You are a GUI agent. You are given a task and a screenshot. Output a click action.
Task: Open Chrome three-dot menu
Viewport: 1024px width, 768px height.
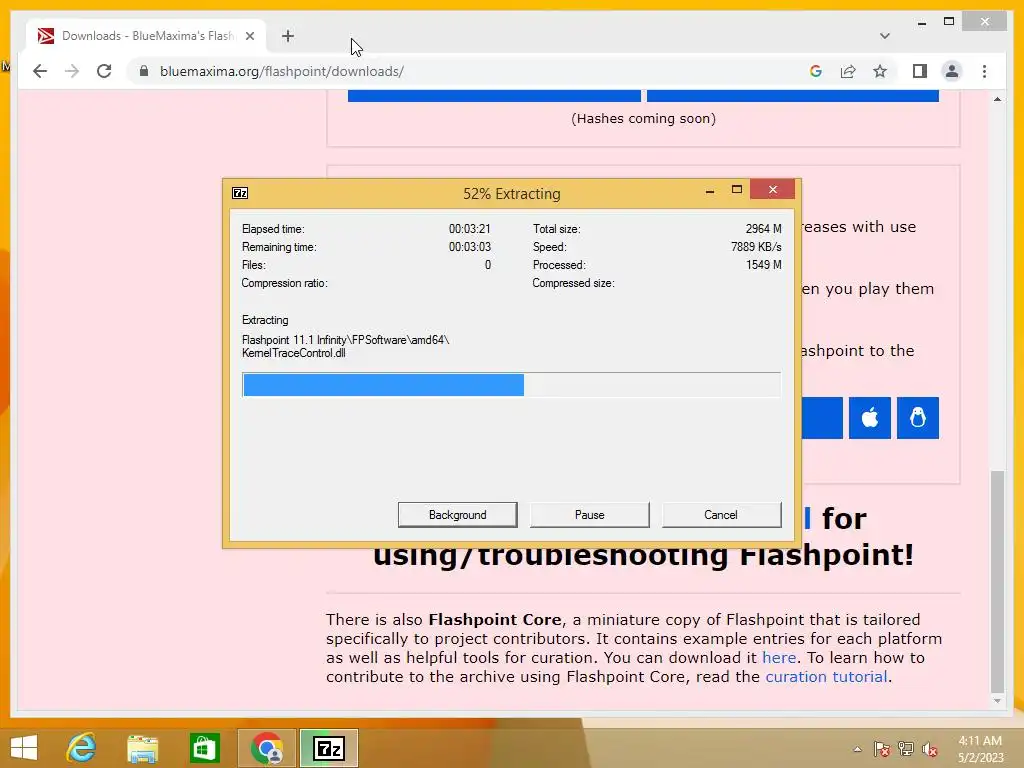984,71
